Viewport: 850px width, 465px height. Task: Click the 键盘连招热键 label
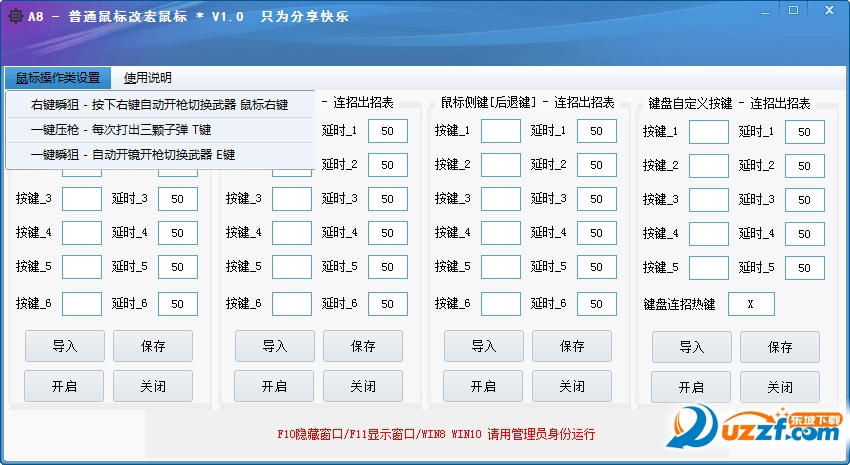click(679, 304)
